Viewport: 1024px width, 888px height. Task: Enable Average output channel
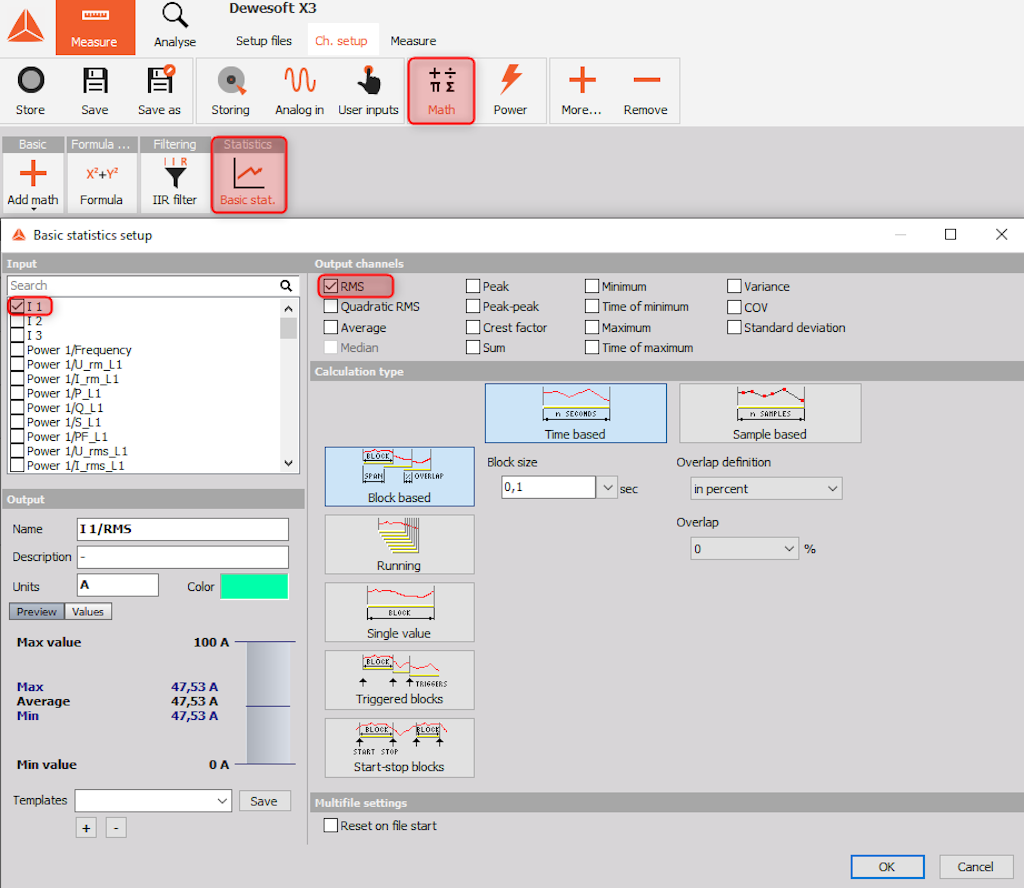pyautogui.click(x=331, y=327)
